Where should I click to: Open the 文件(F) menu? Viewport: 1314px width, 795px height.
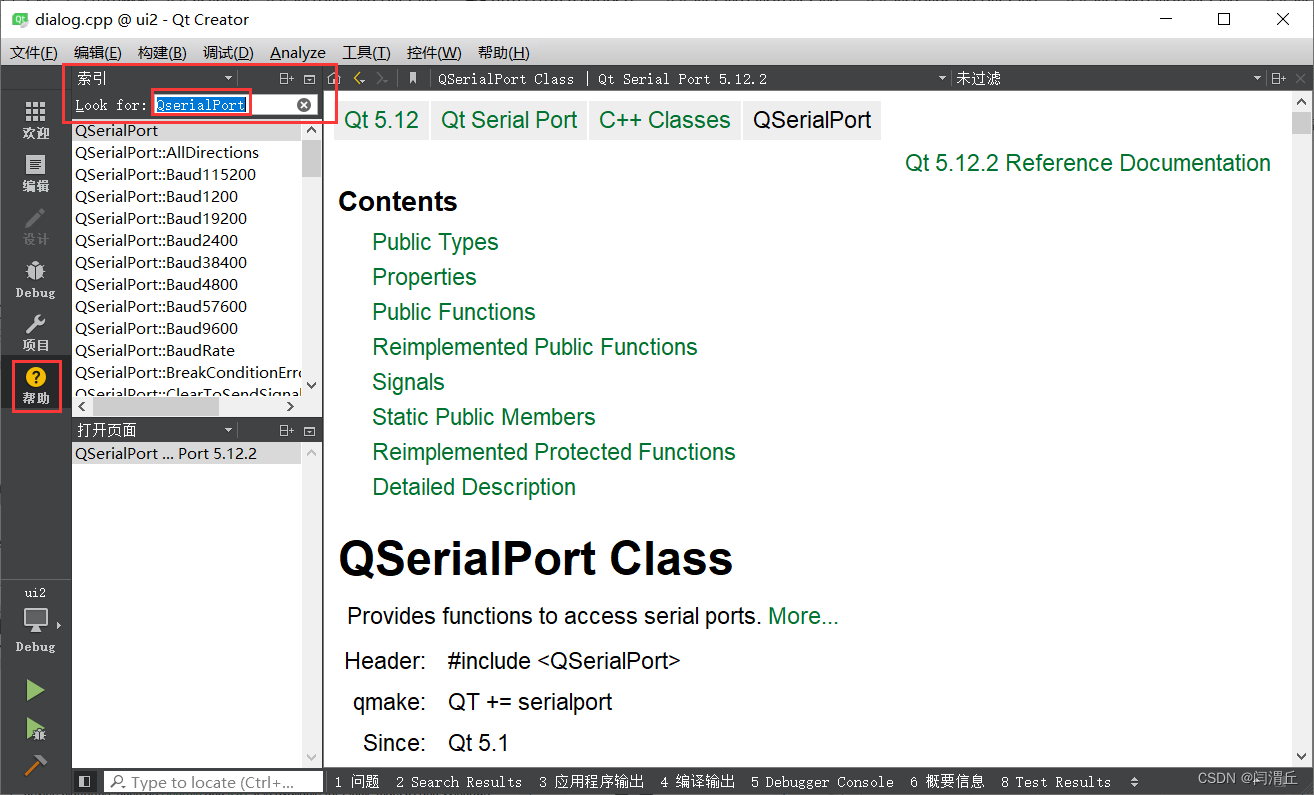34,52
